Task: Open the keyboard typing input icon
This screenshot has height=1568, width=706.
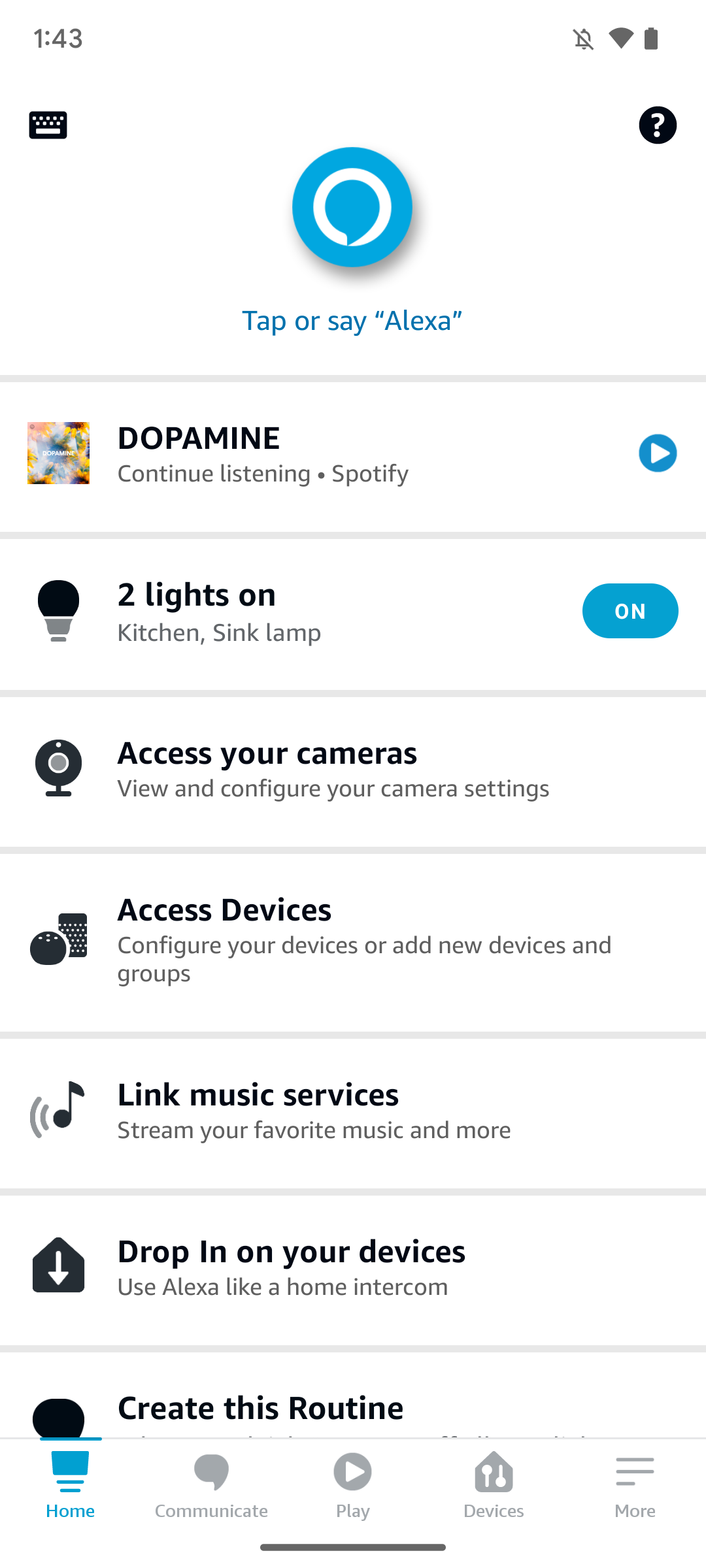Action: tap(48, 125)
